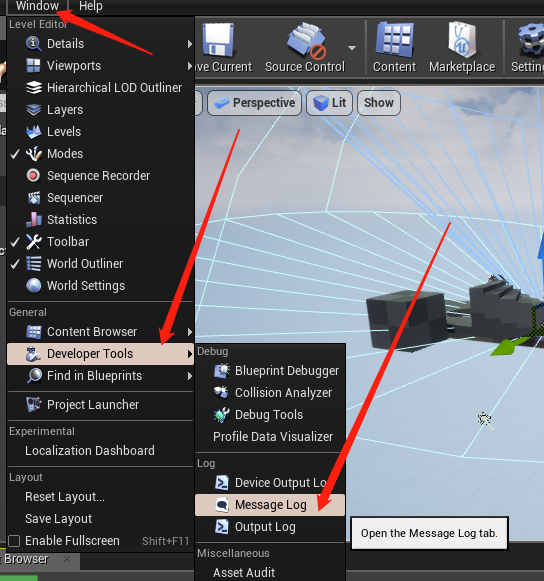Open the Source Control dropdown arrow
The height and width of the screenshot is (581, 544).
352,48
